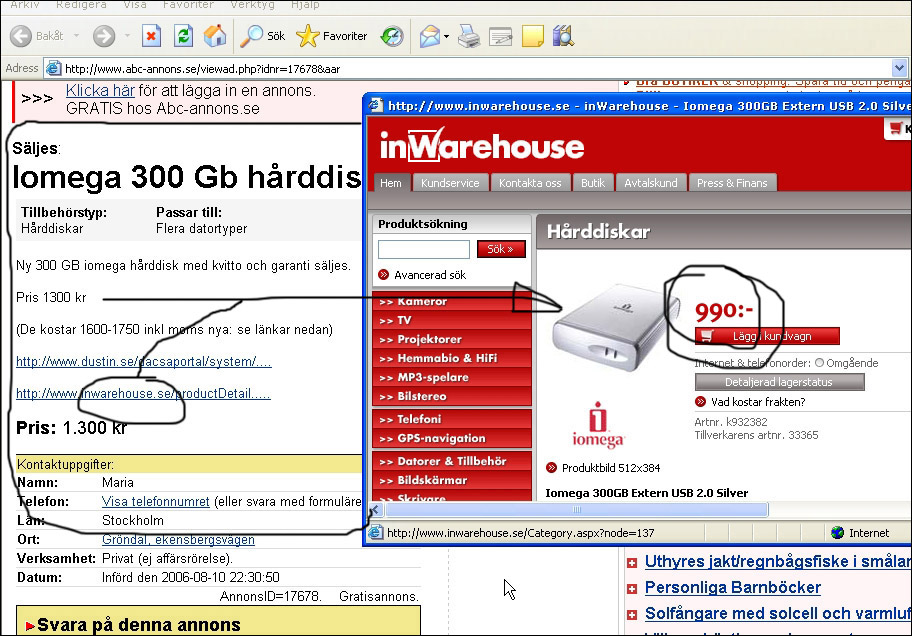Click Vad kostar frakten? link

coord(758,402)
